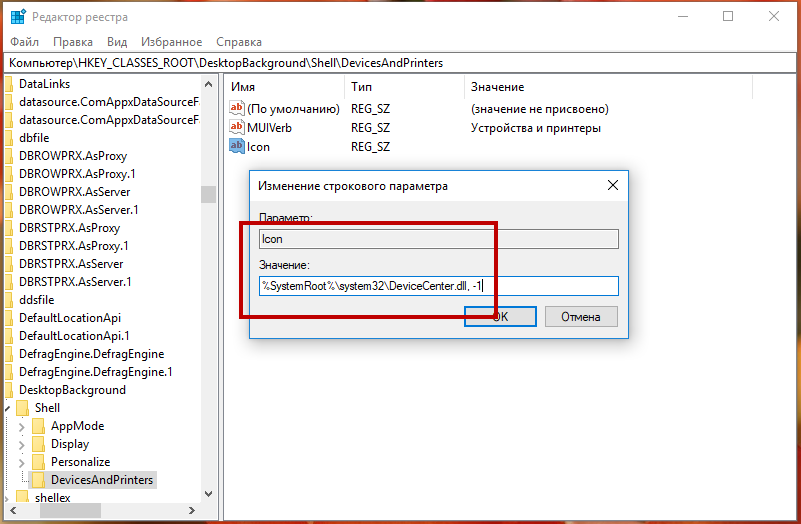
Task: Click the shellex folder icon
Action: (22, 497)
